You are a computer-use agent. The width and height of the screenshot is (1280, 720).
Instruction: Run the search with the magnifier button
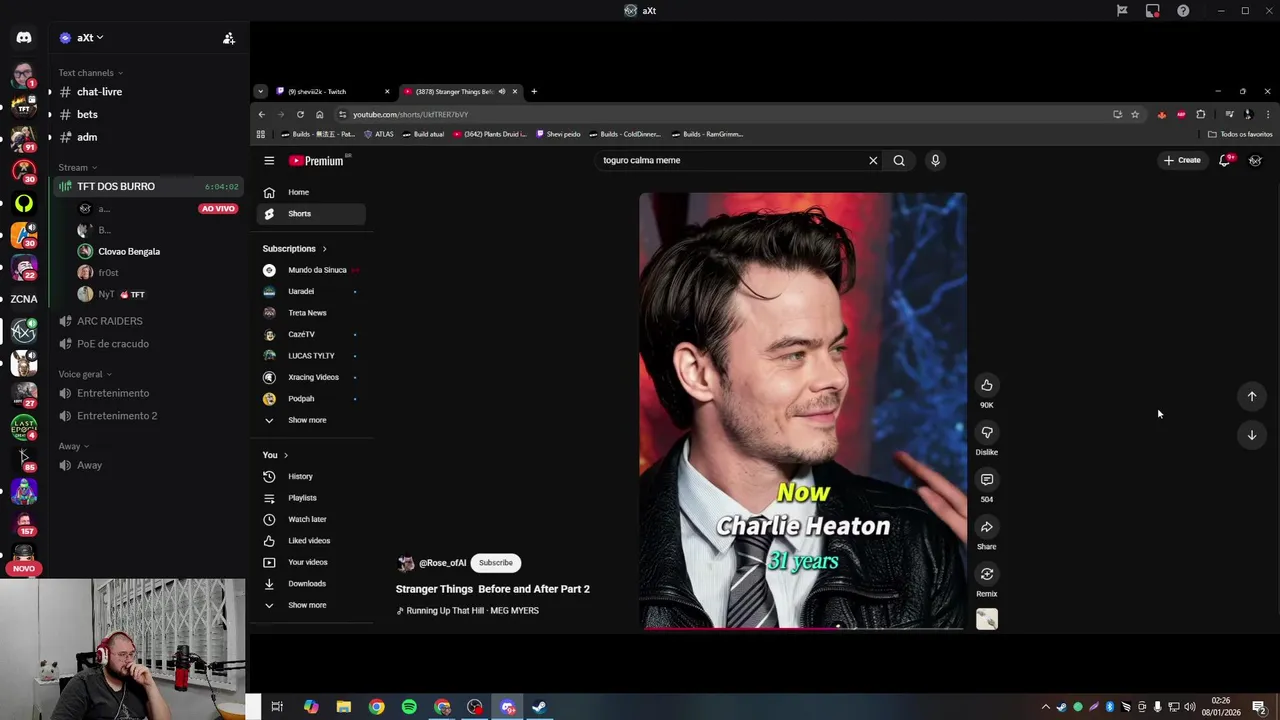[899, 160]
